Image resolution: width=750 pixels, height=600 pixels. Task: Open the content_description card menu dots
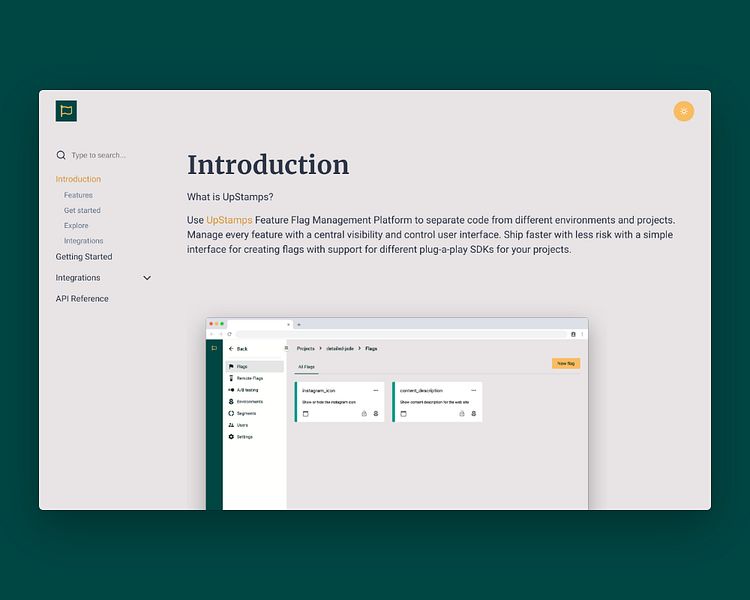tap(474, 390)
